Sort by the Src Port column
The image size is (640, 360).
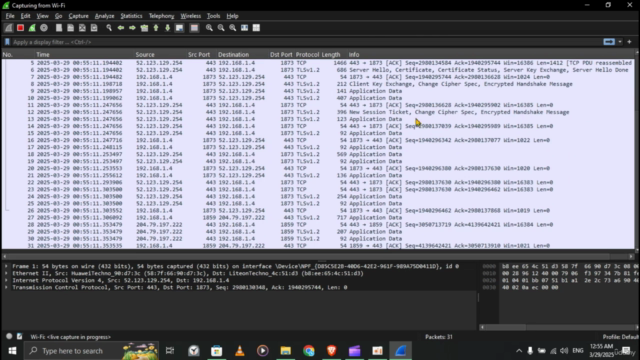tap(199, 54)
